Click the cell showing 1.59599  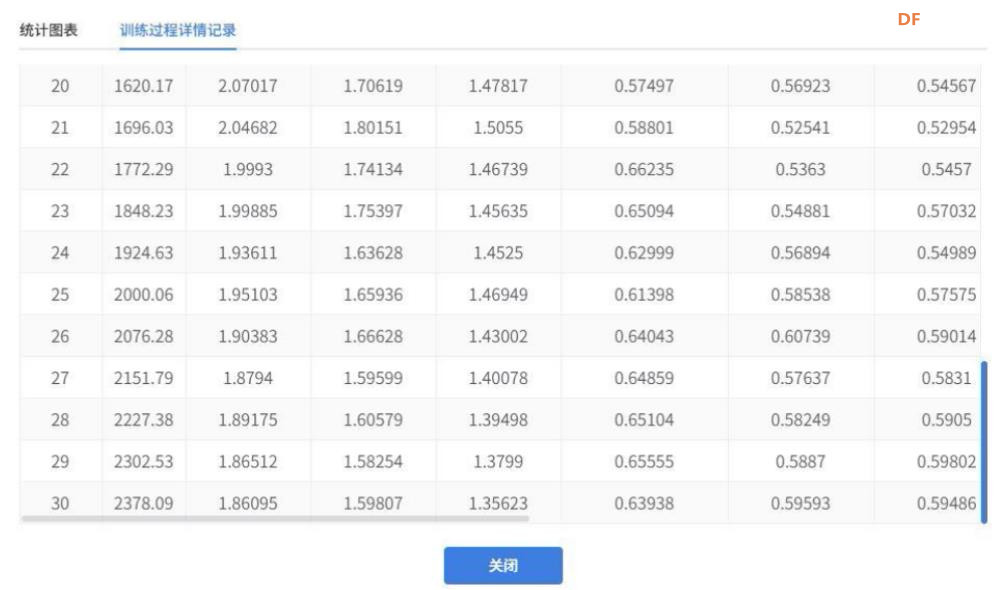tap(373, 378)
